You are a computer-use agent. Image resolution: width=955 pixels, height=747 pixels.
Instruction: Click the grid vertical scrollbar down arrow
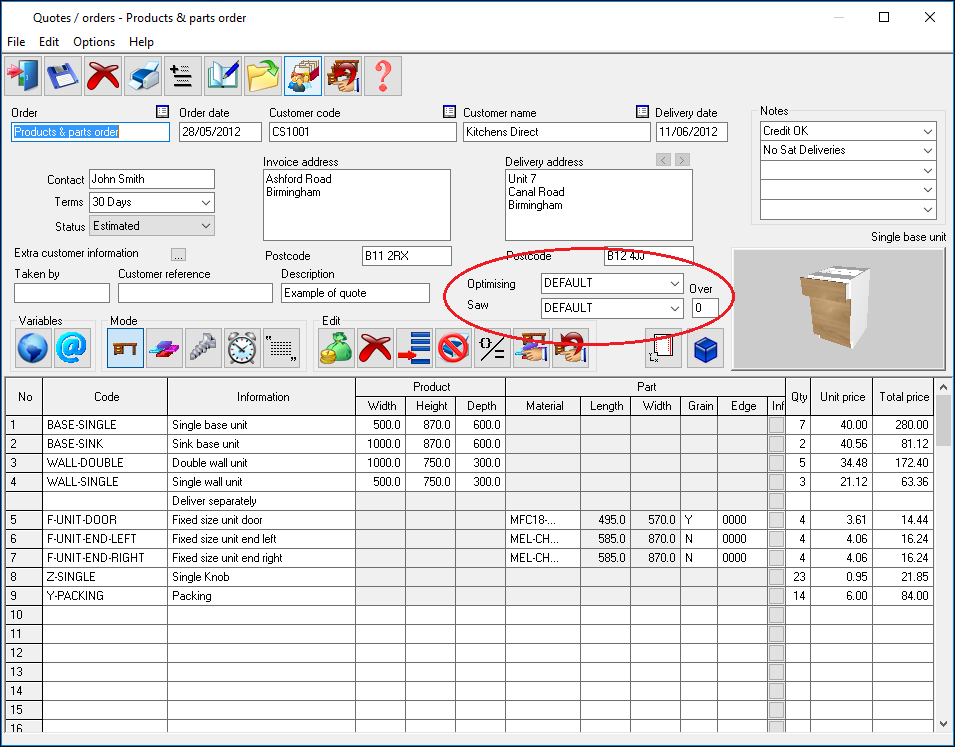click(x=943, y=724)
